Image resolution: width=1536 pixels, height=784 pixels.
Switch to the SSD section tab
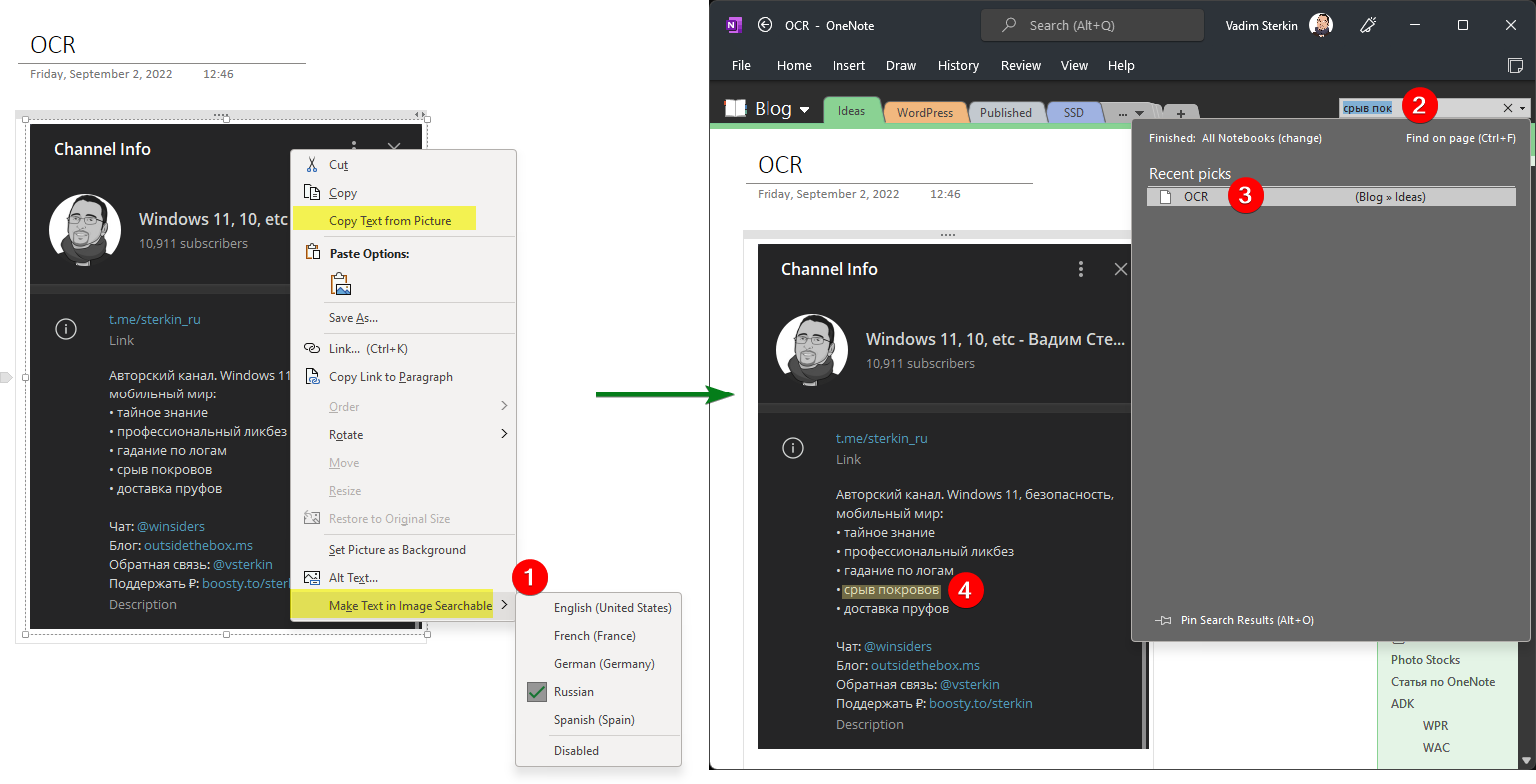(x=1074, y=113)
